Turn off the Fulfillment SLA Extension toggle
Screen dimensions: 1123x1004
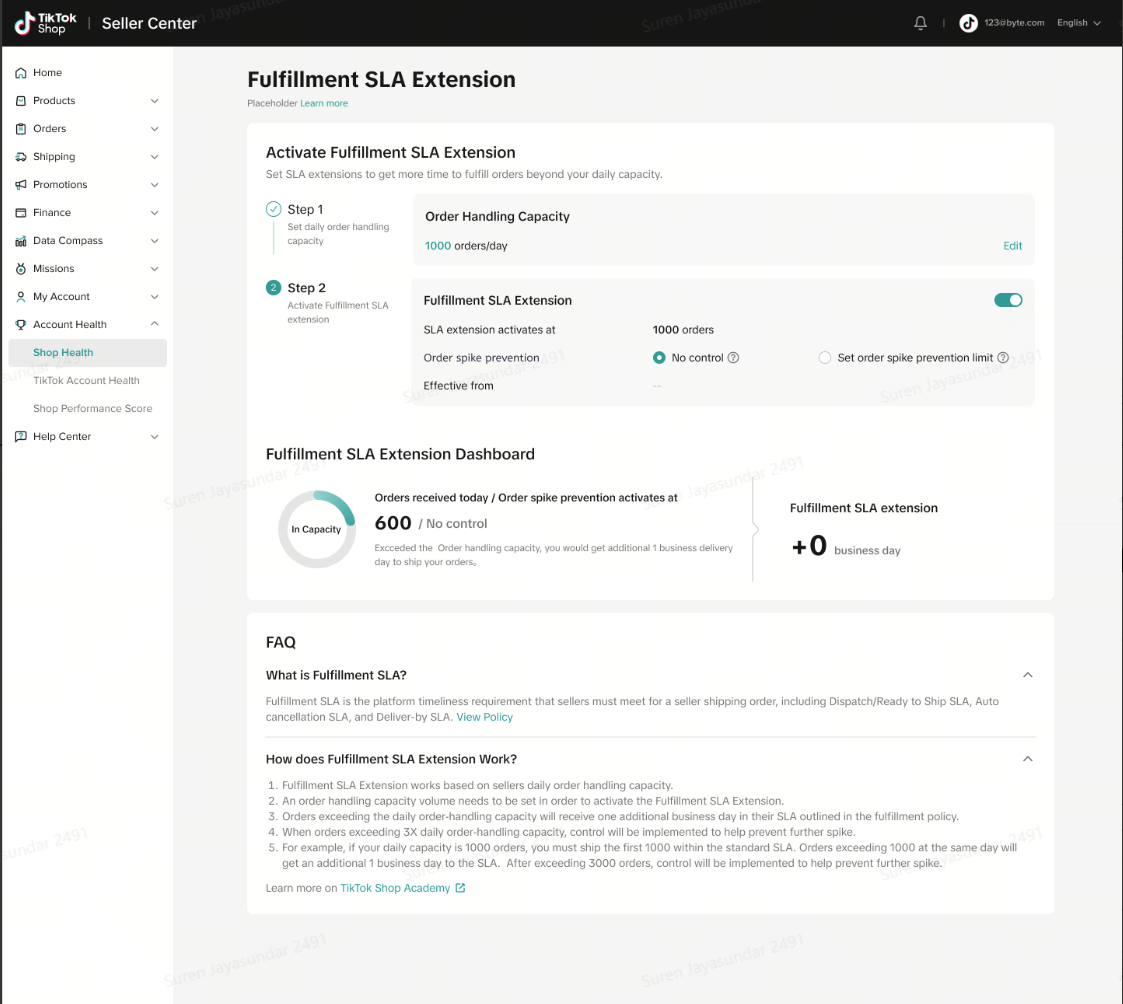click(1008, 300)
